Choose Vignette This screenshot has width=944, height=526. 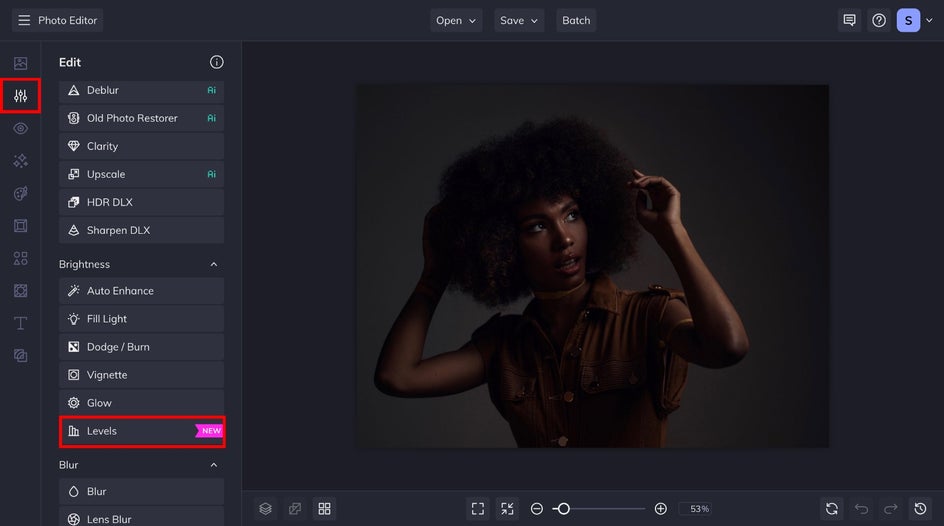141,375
